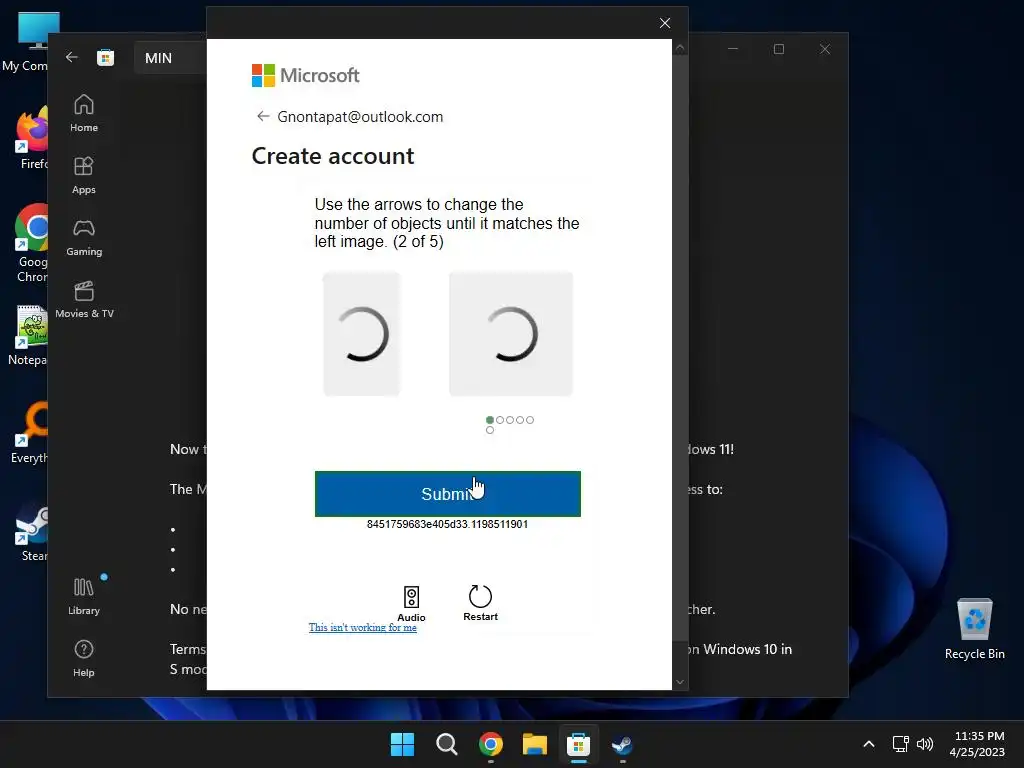Select the Recycle Bin desktop icon
The width and height of the screenshot is (1024, 768).
[x=974, y=630]
